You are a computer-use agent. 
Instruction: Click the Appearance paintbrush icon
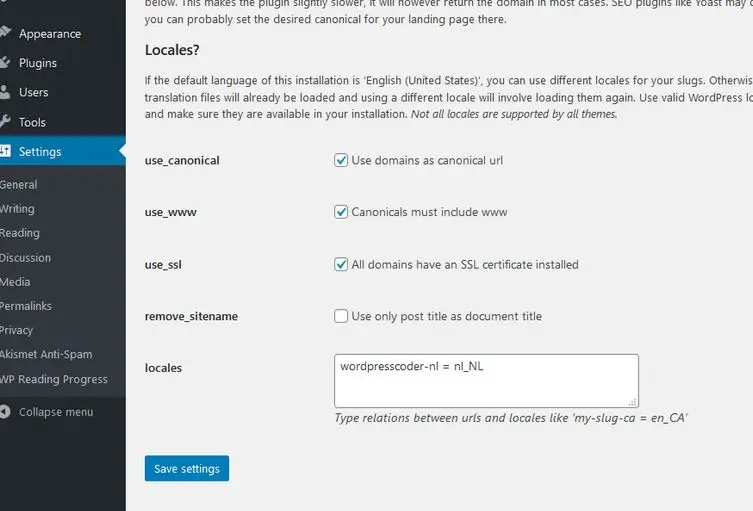5,32
